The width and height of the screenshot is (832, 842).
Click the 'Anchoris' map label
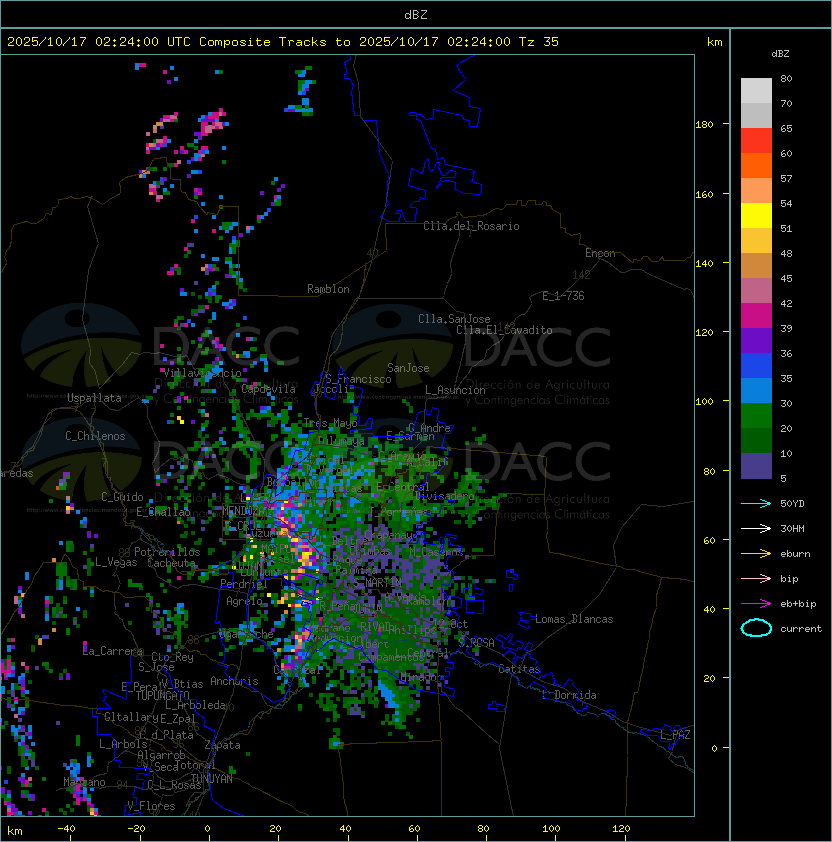[234, 681]
